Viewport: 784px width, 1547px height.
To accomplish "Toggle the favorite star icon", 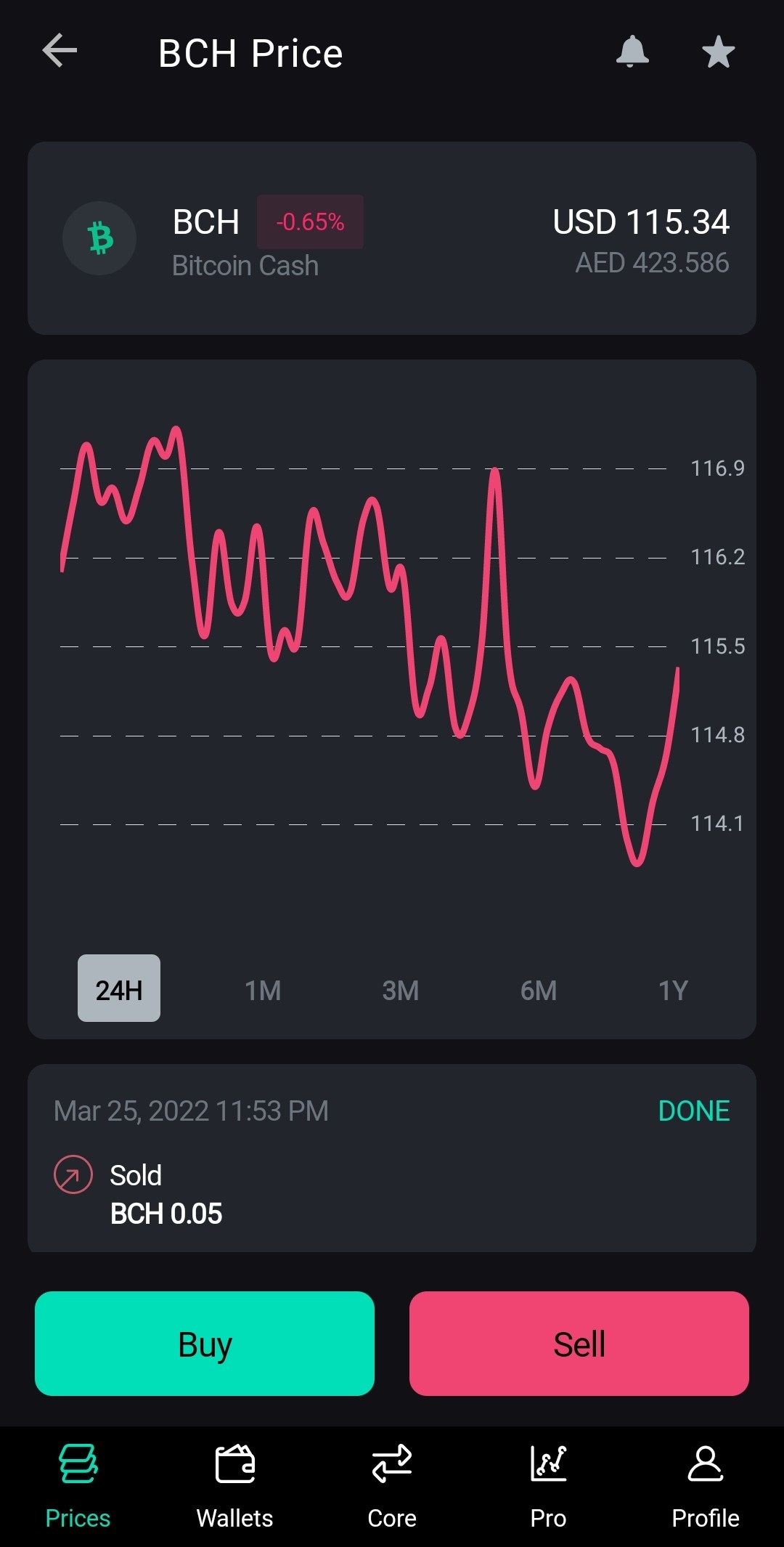I will [x=719, y=52].
